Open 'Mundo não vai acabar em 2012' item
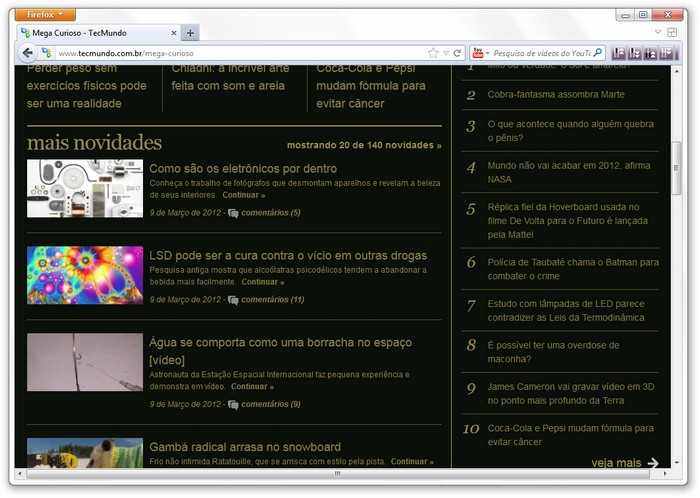This screenshot has height=498, width=700. (569, 173)
